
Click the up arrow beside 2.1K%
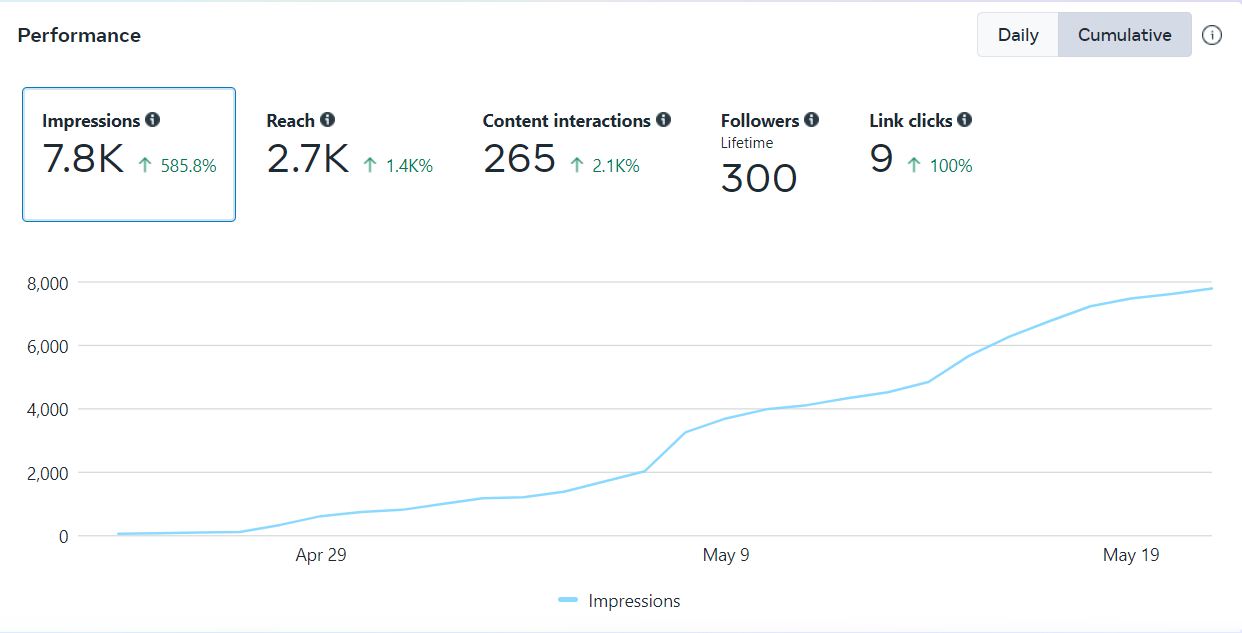[x=576, y=165]
